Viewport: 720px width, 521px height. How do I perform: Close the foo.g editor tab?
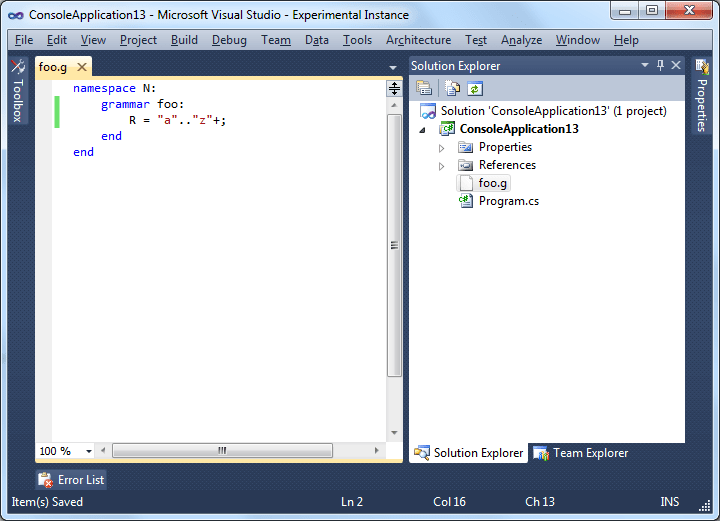(x=82, y=67)
